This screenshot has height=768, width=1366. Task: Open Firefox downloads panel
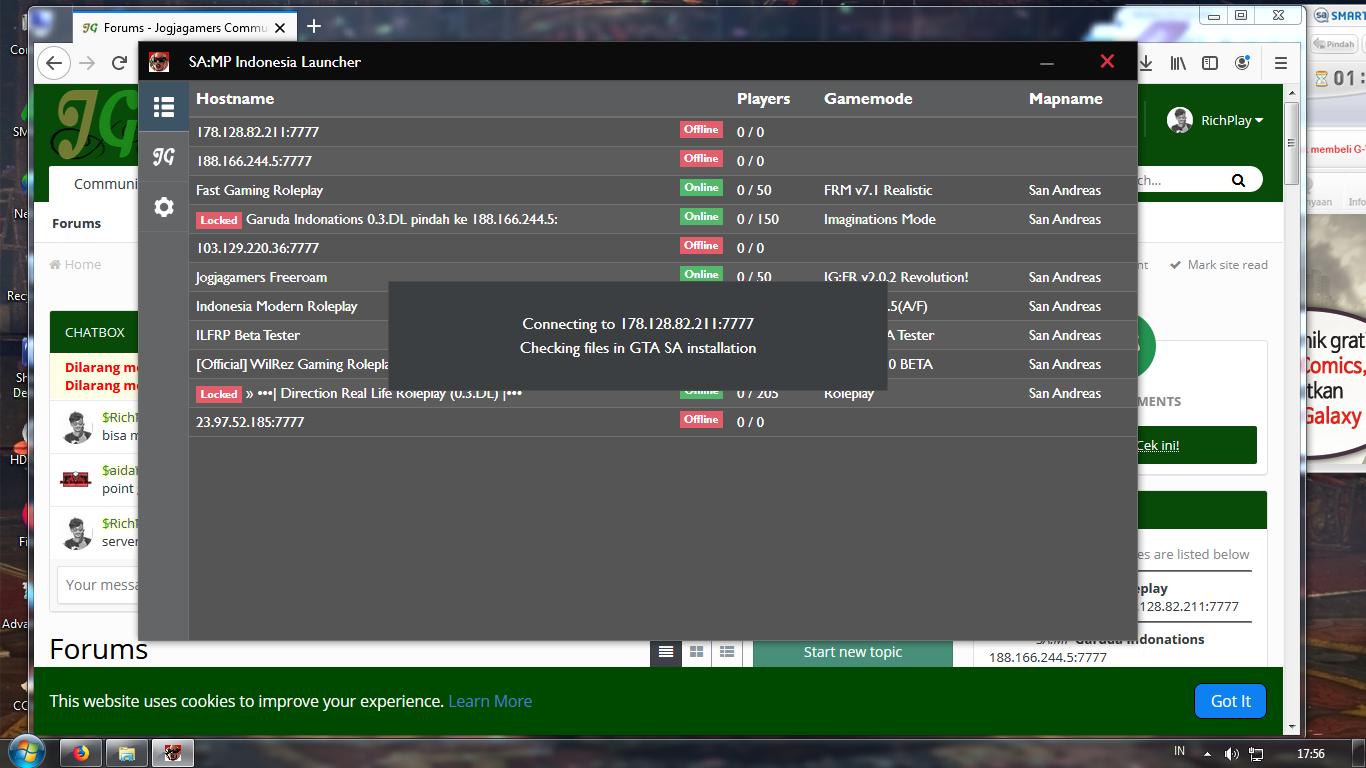[1147, 63]
